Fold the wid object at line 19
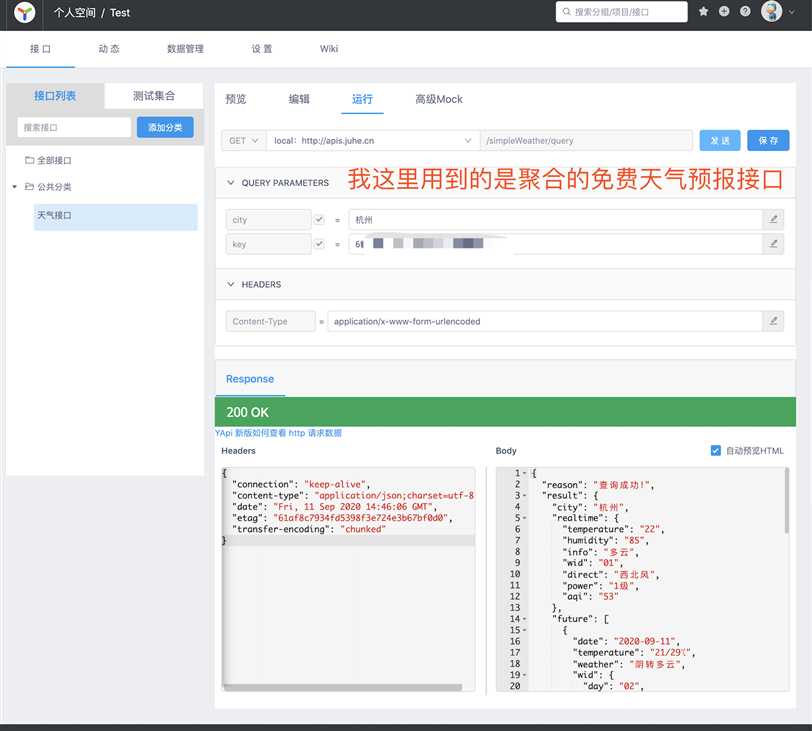Image resolution: width=812 pixels, height=731 pixels. (524, 675)
